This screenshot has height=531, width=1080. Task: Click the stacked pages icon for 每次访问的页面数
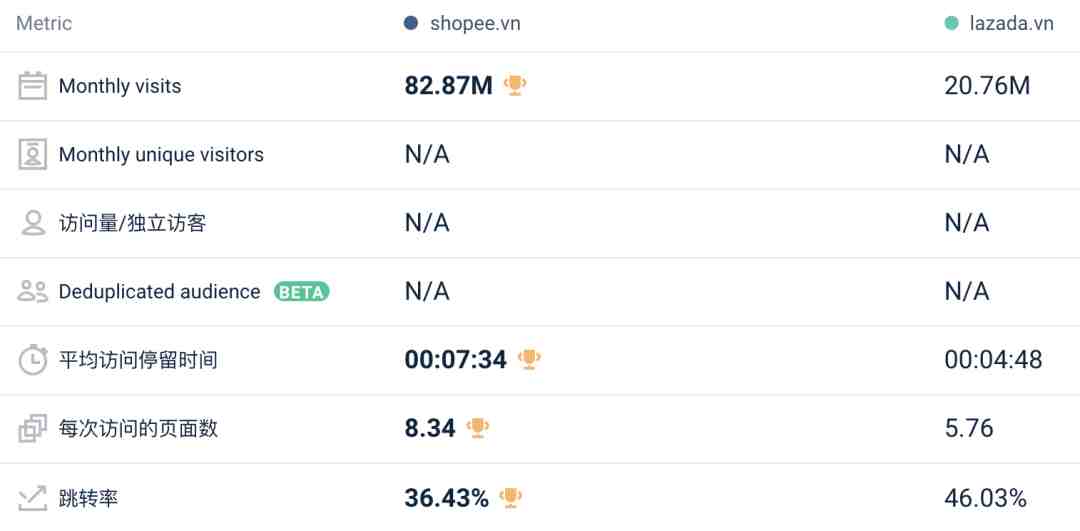coord(33,429)
